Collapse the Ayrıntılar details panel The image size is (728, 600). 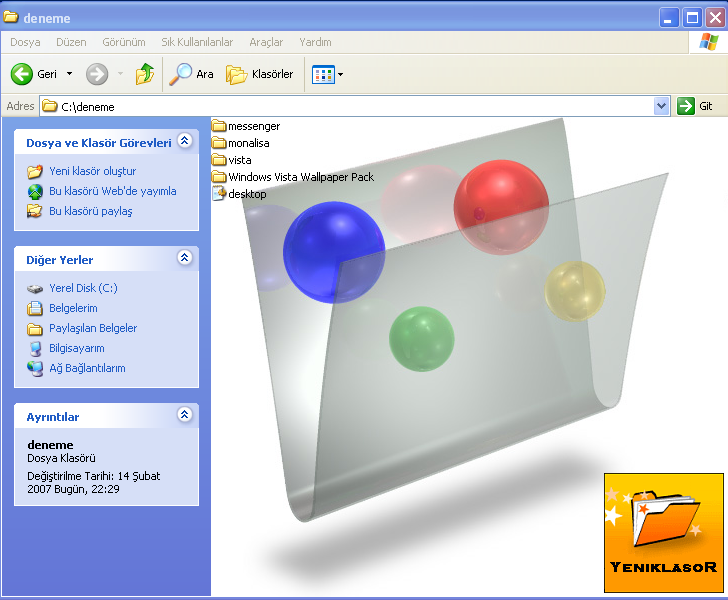click(184, 414)
